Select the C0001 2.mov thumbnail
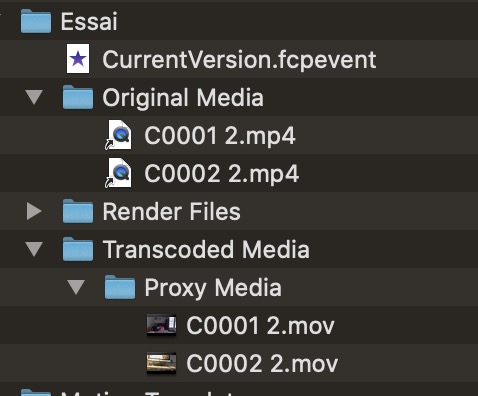 tap(161, 325)
